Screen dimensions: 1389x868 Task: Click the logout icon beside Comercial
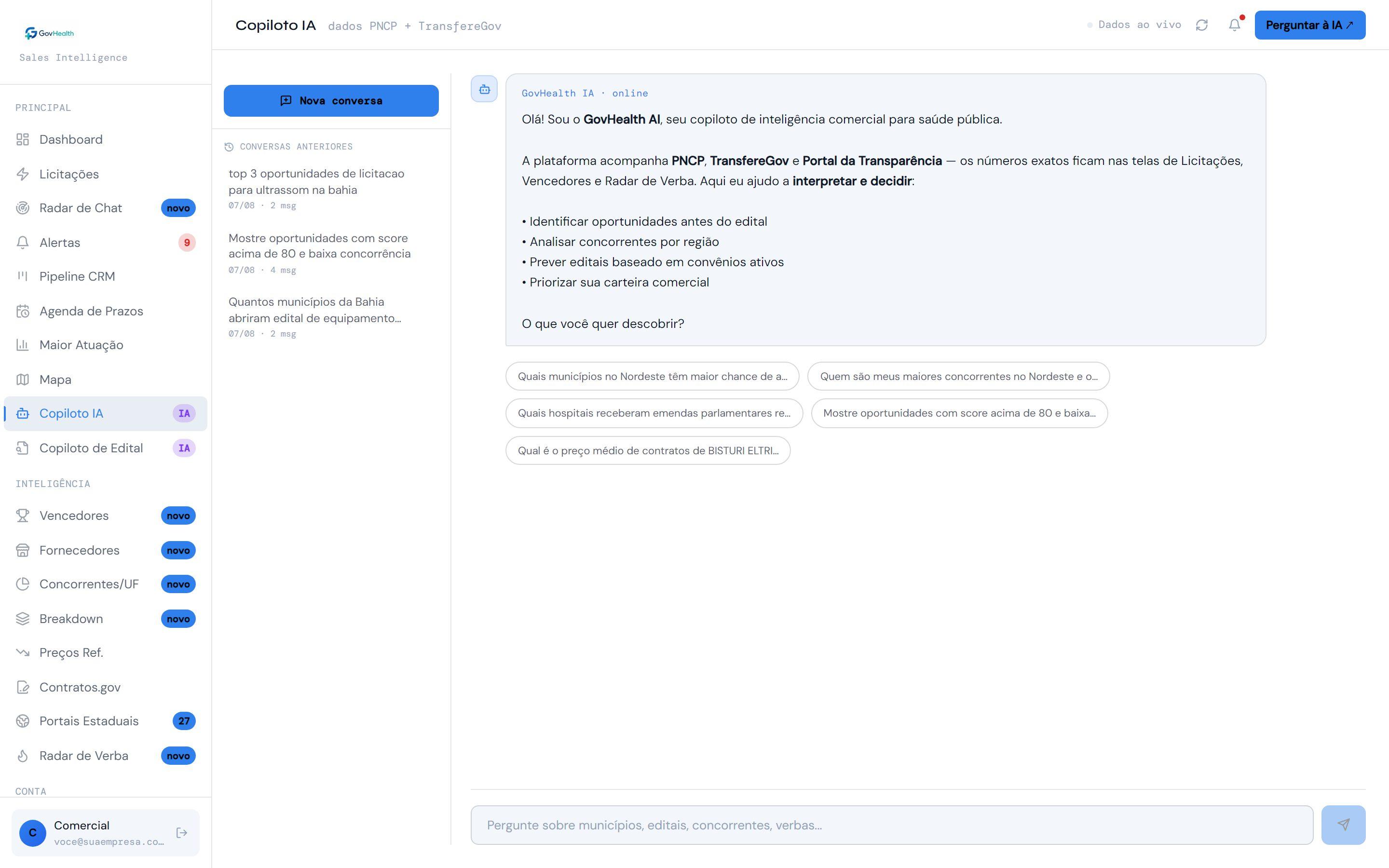click(182, 832)
